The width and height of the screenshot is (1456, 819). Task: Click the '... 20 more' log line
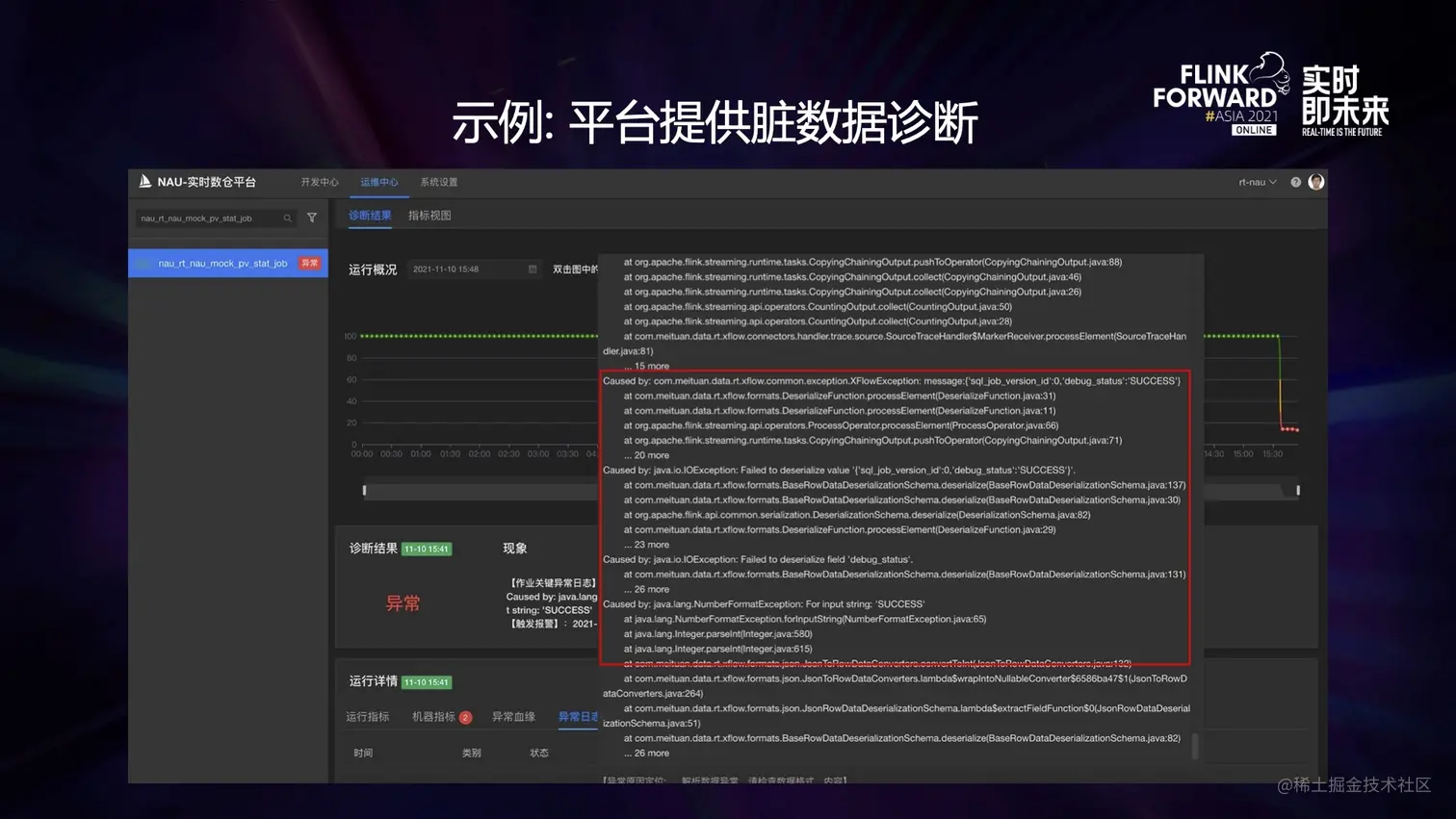coord(646,455)
